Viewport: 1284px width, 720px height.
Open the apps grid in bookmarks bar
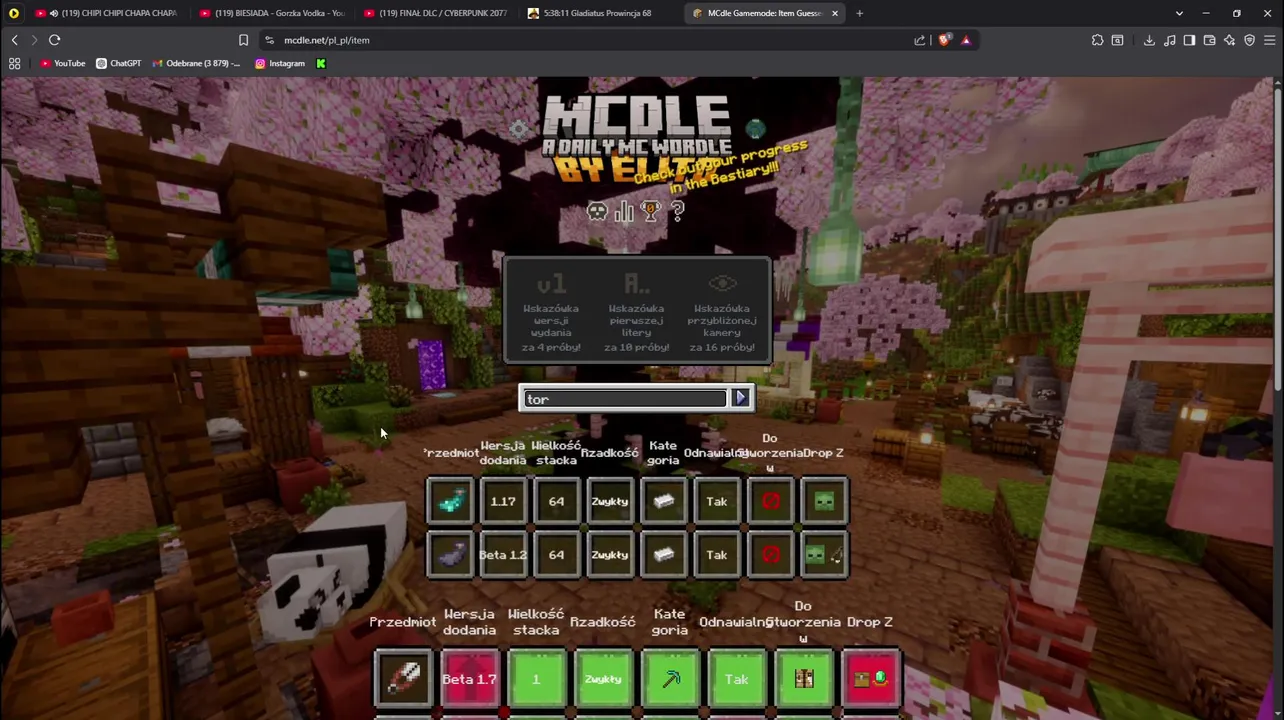tap(14, 63)
